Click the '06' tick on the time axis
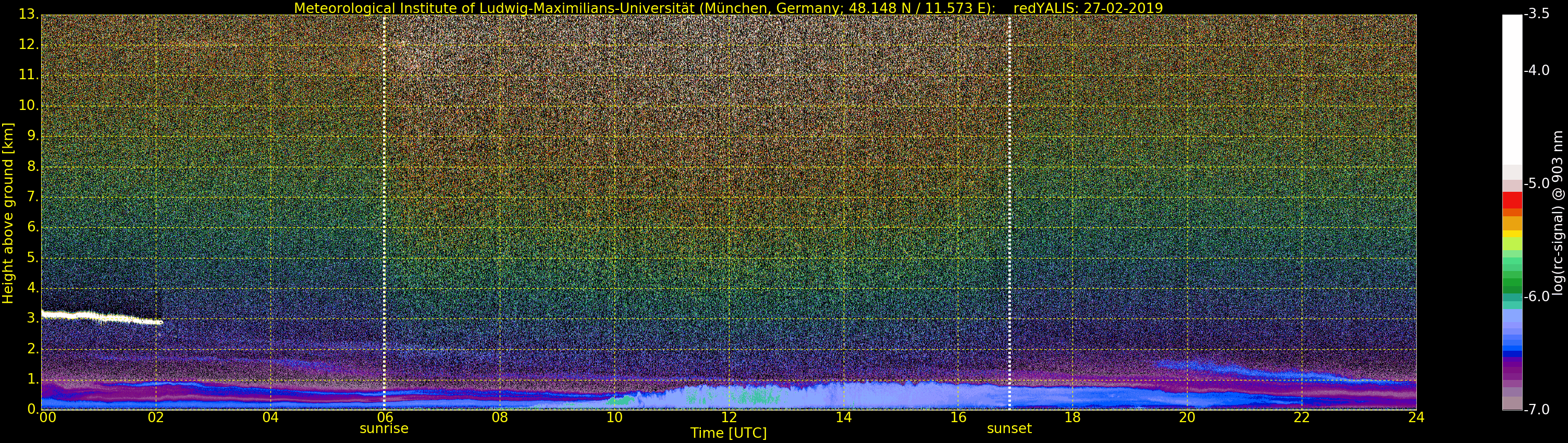Viewport: 1568px width, 443px height. pyautogui.click(x=385, y=417)
